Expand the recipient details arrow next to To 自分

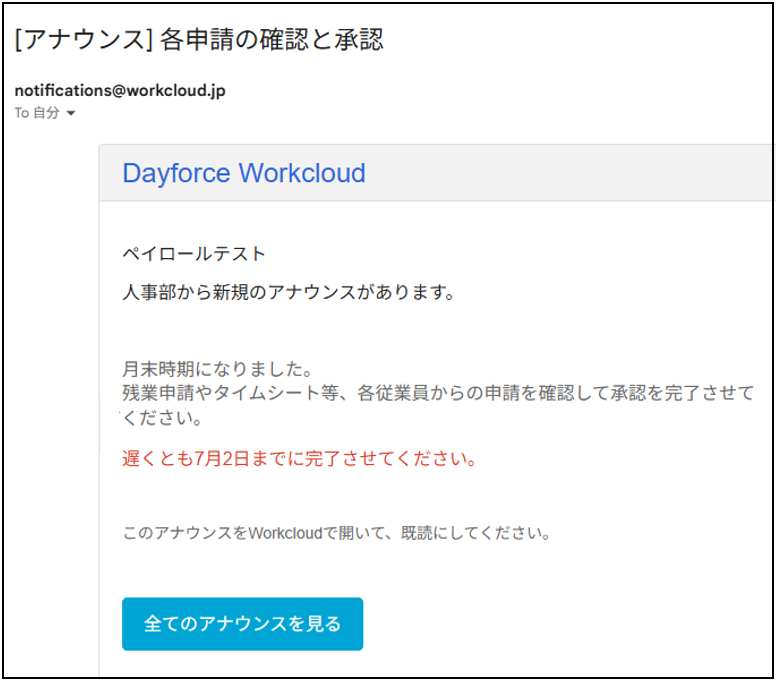point(71,113)
